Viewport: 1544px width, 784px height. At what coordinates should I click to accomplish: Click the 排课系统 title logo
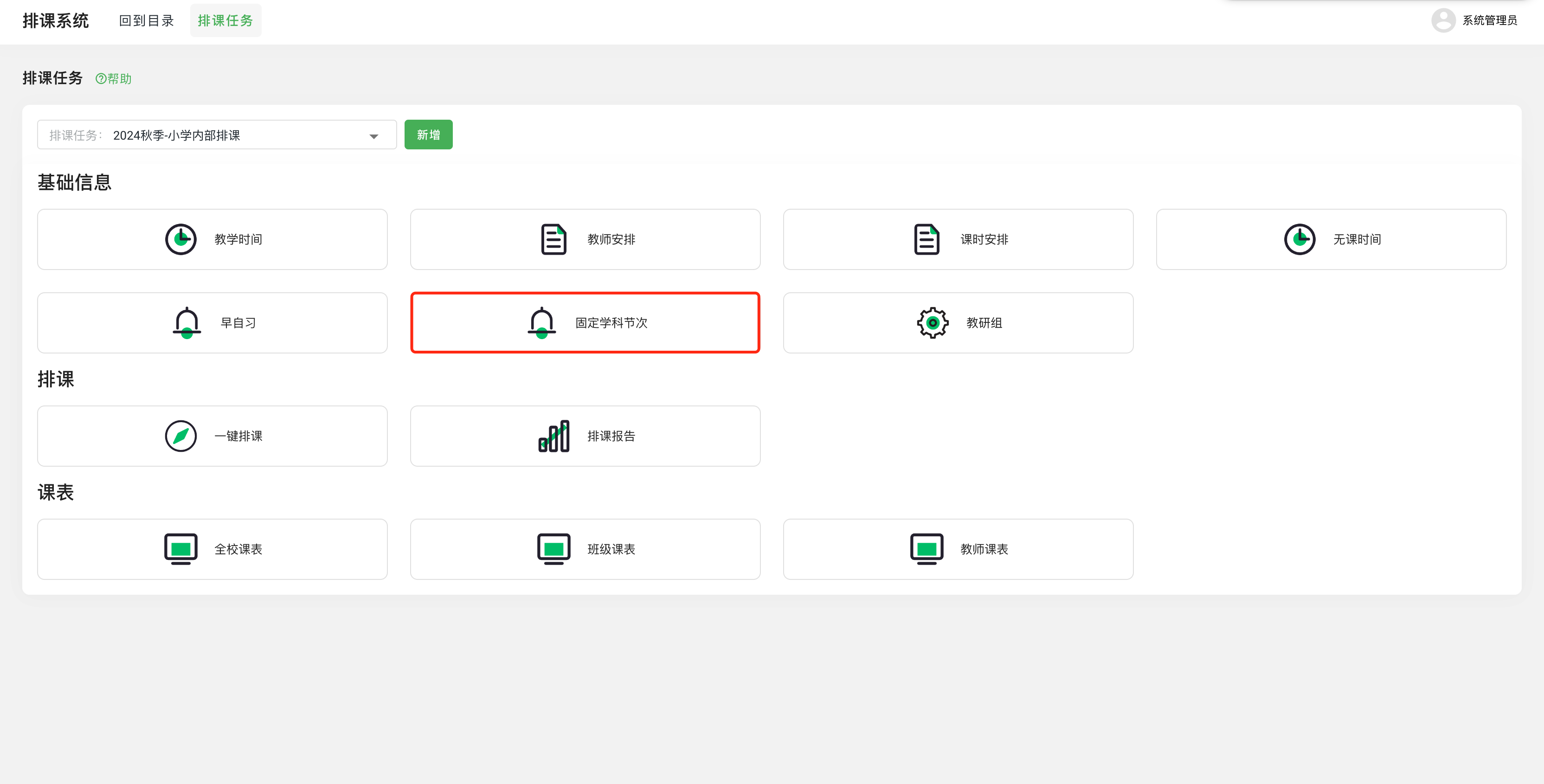[55, 20]
